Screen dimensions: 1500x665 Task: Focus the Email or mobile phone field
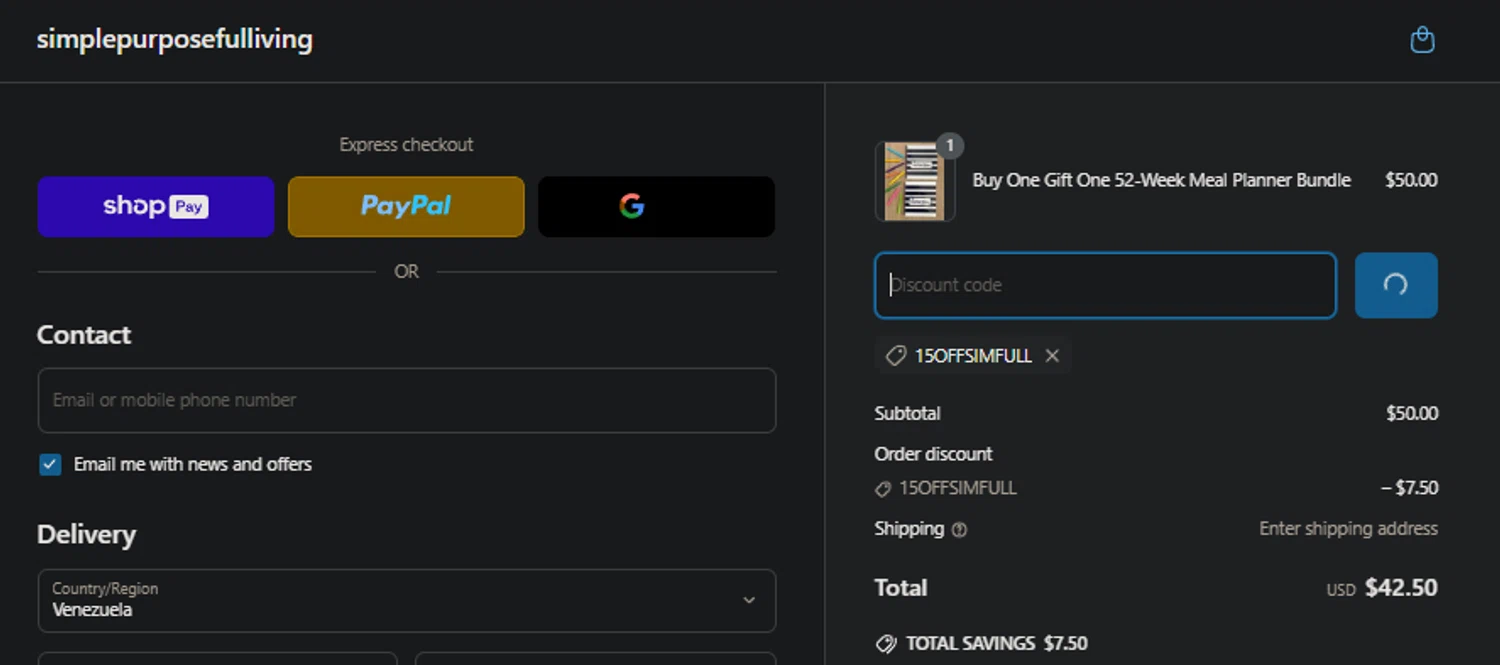(407, 400)
